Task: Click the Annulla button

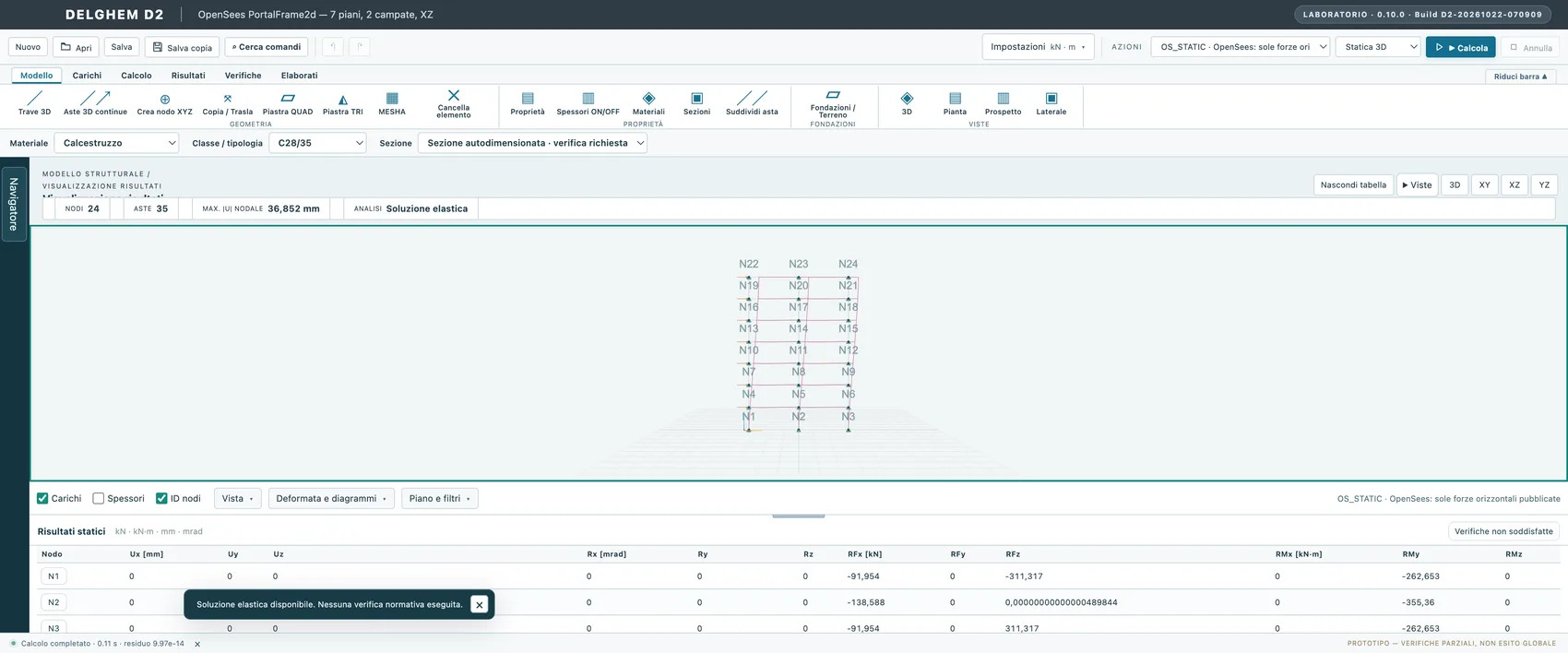Action: (x=1531, y=47)
